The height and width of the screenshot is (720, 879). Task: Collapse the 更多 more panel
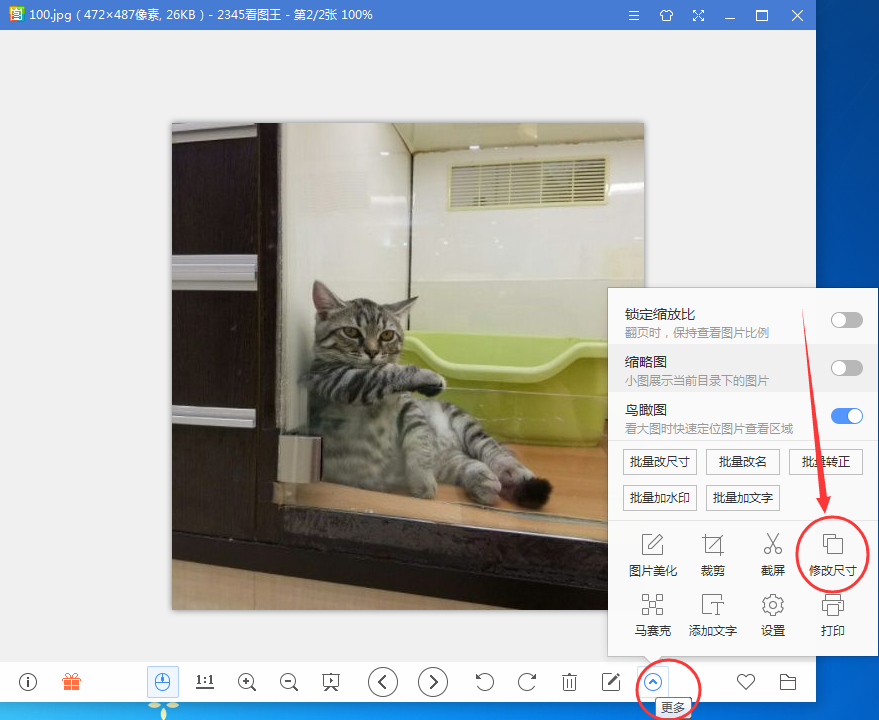click(653, 682)
